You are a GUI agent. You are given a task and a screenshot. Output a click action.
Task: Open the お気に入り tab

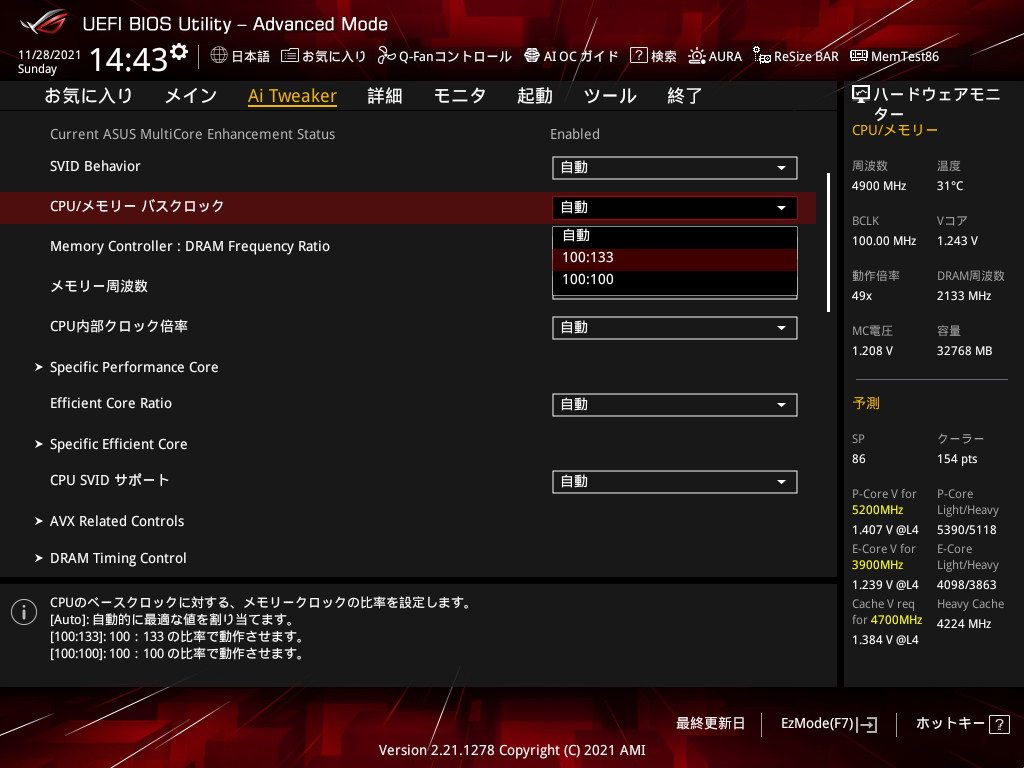(89, 96)
